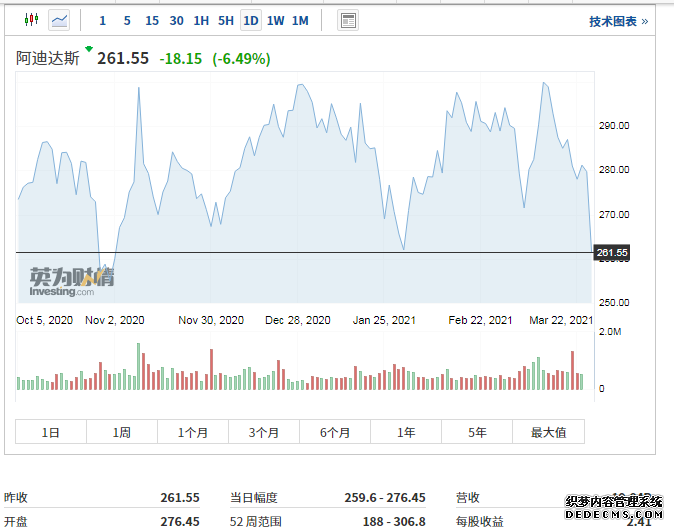Show the 6个月 time range

(x=335, y=432)
